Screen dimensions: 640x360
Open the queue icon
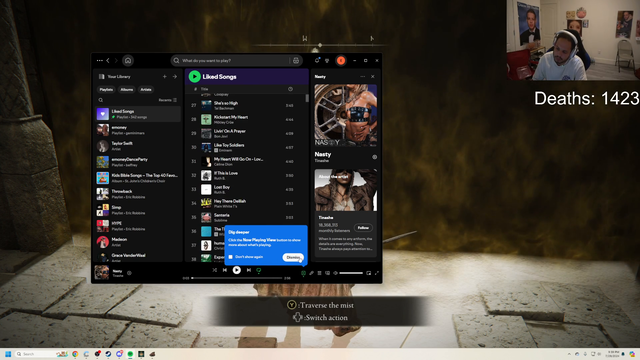tap(320, 273)
